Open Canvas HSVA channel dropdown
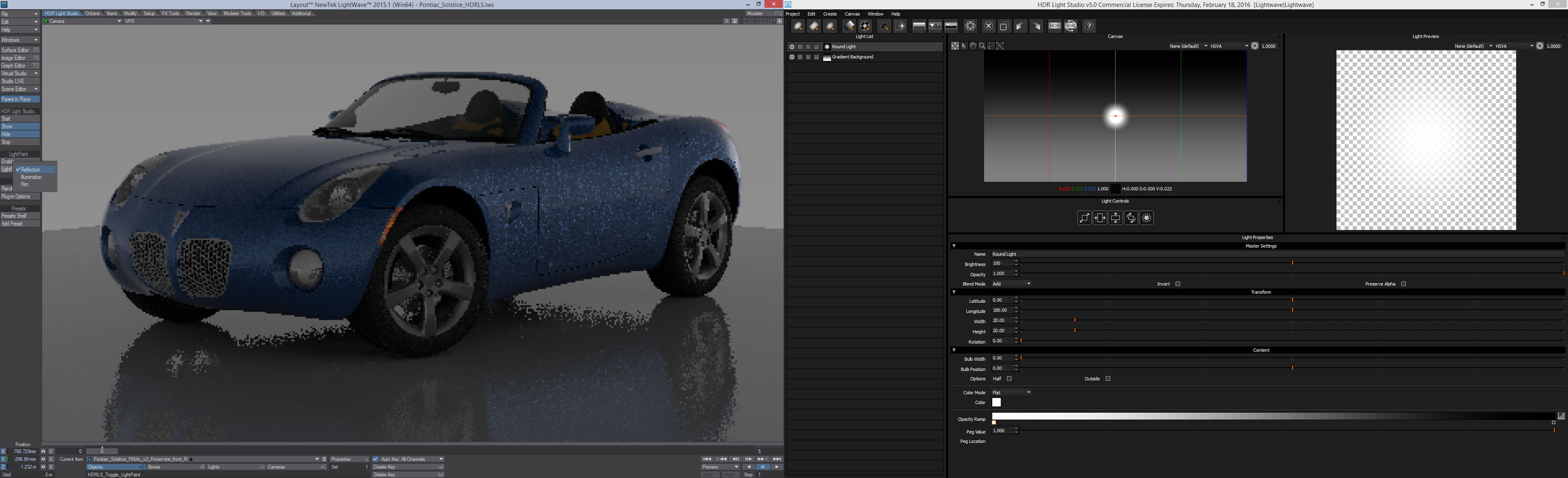1568x478 pixels. coord(1229,46)
